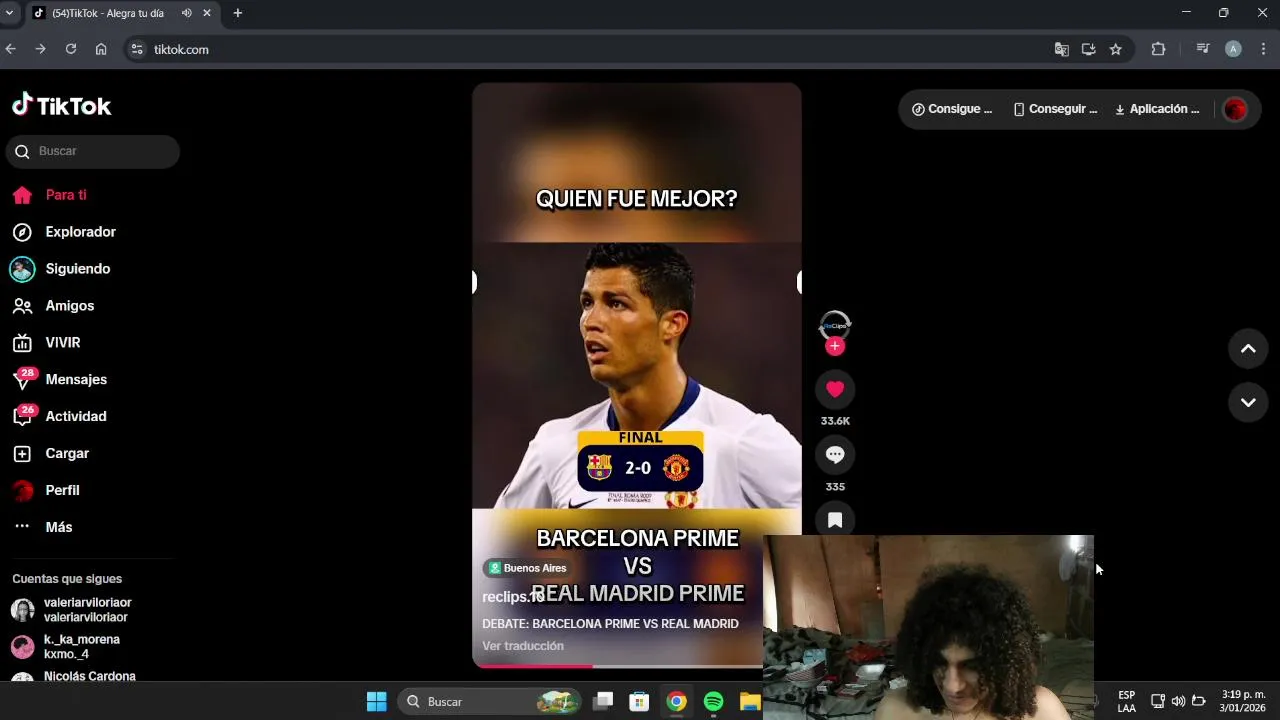Click the video progress bar
The width and height of the screenshot is (1280, 720).
click(617, 666)
